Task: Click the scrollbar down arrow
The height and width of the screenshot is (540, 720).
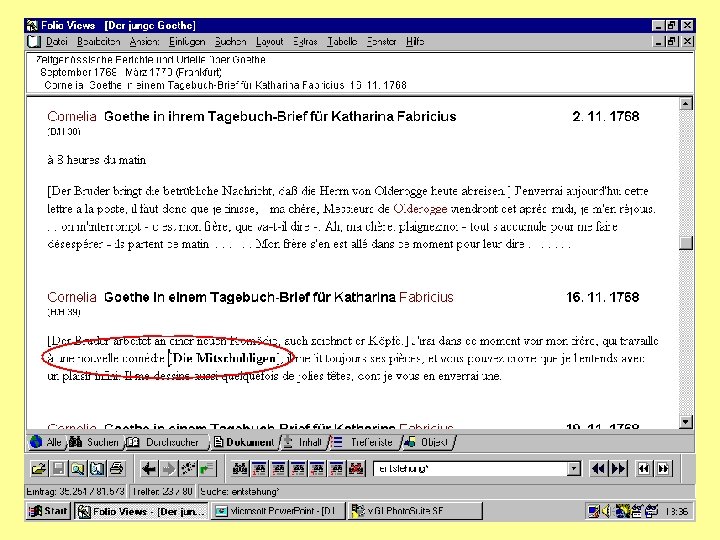Action: click(686, 422)
